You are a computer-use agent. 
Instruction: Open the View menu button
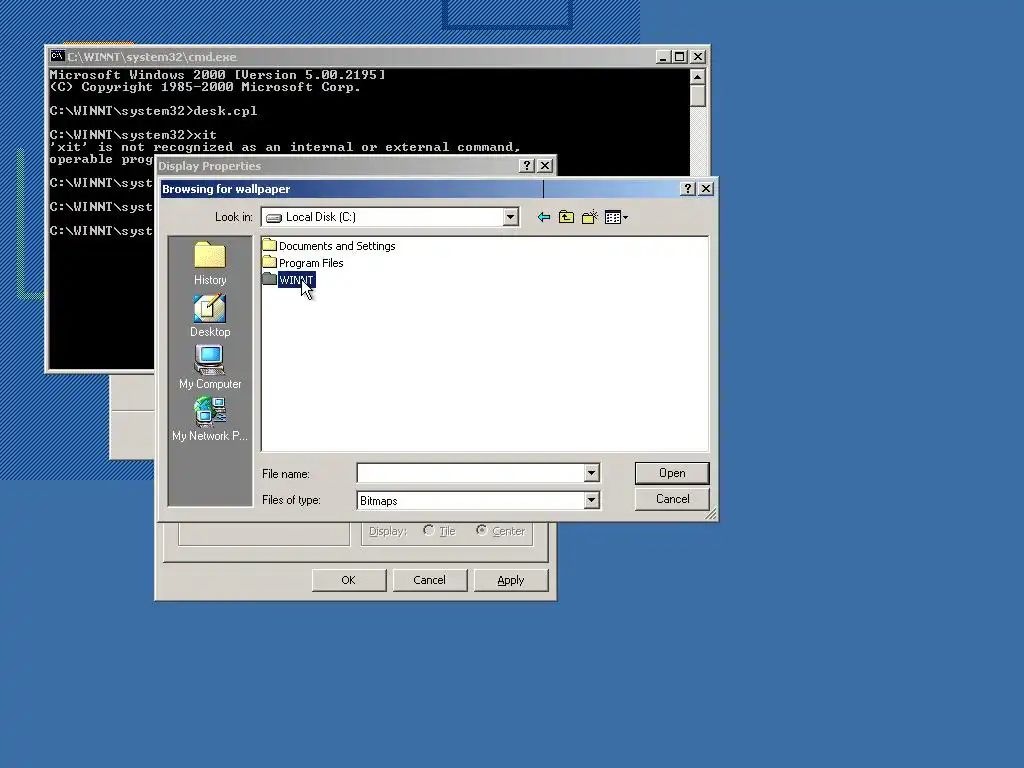616,217
